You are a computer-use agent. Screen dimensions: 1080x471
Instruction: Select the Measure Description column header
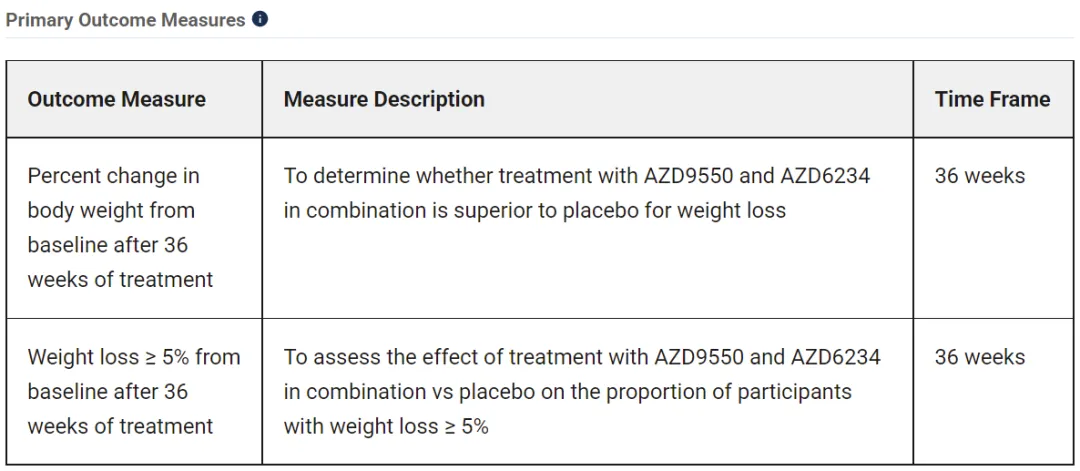384,99
